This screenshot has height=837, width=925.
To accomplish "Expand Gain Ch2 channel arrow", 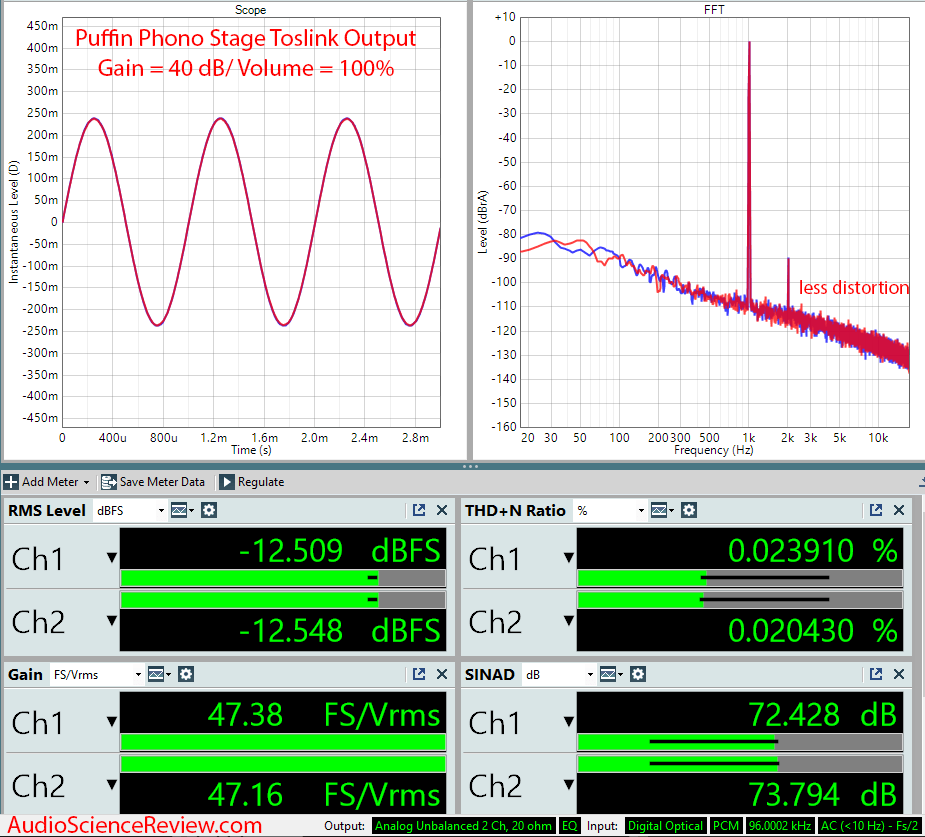I will pos(111,785).
